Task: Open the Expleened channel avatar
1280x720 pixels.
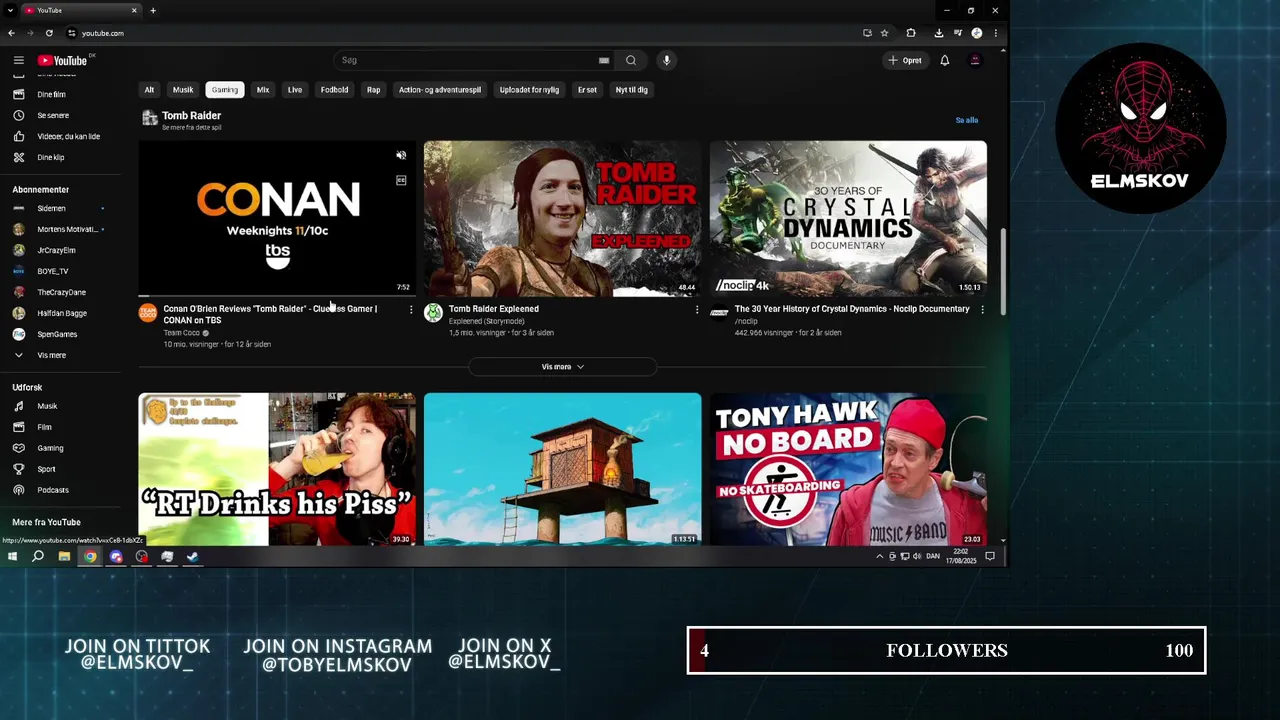Action: [433, 313]
